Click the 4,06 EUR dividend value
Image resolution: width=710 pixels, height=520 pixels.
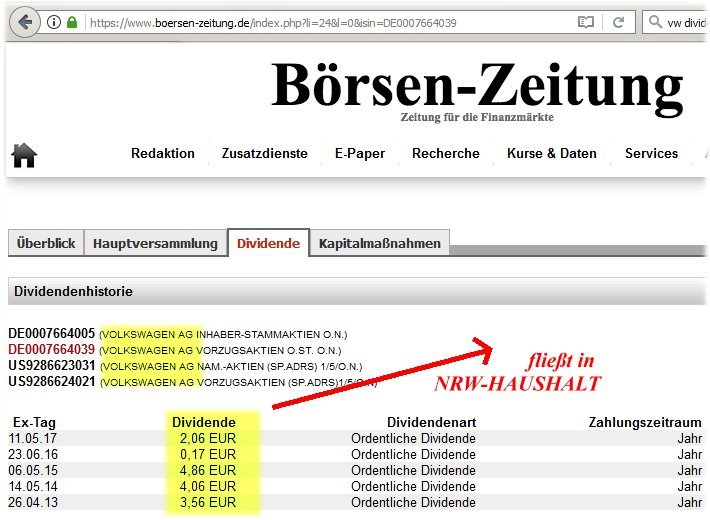coord(208,486)
